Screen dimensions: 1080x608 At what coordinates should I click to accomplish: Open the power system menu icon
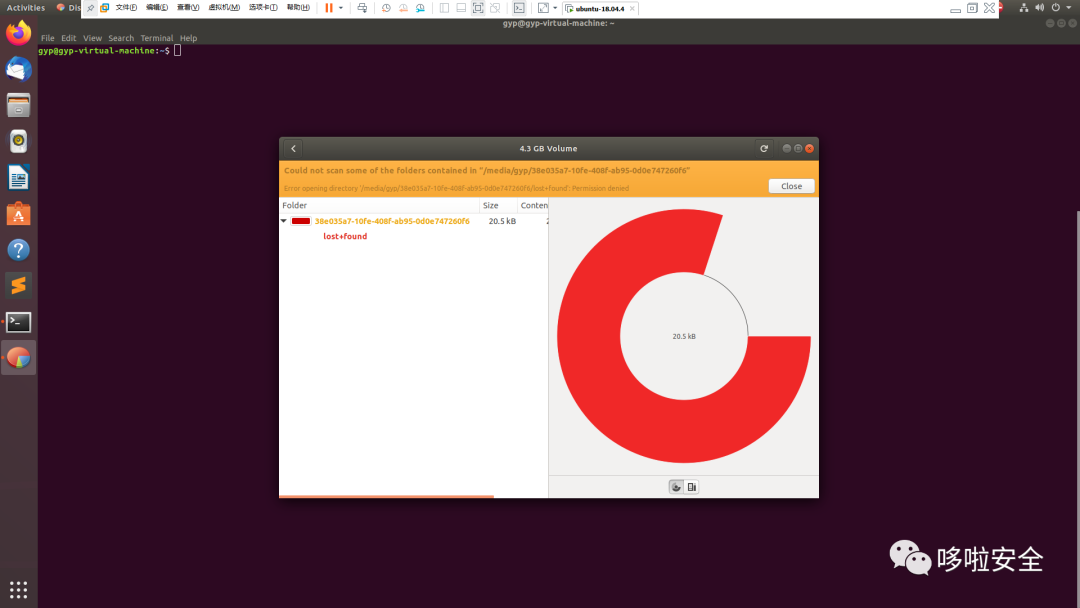1055,8
